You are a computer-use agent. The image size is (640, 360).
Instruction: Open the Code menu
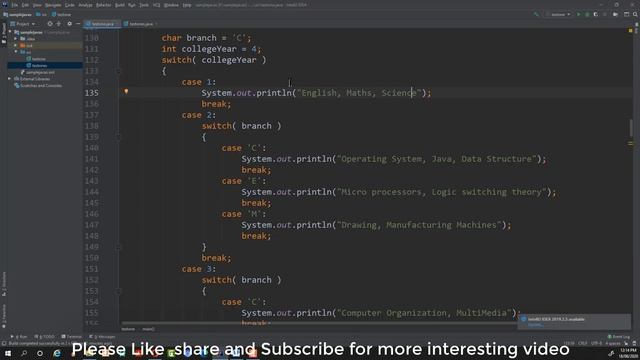pyautogui.click(x=70, y=5)
